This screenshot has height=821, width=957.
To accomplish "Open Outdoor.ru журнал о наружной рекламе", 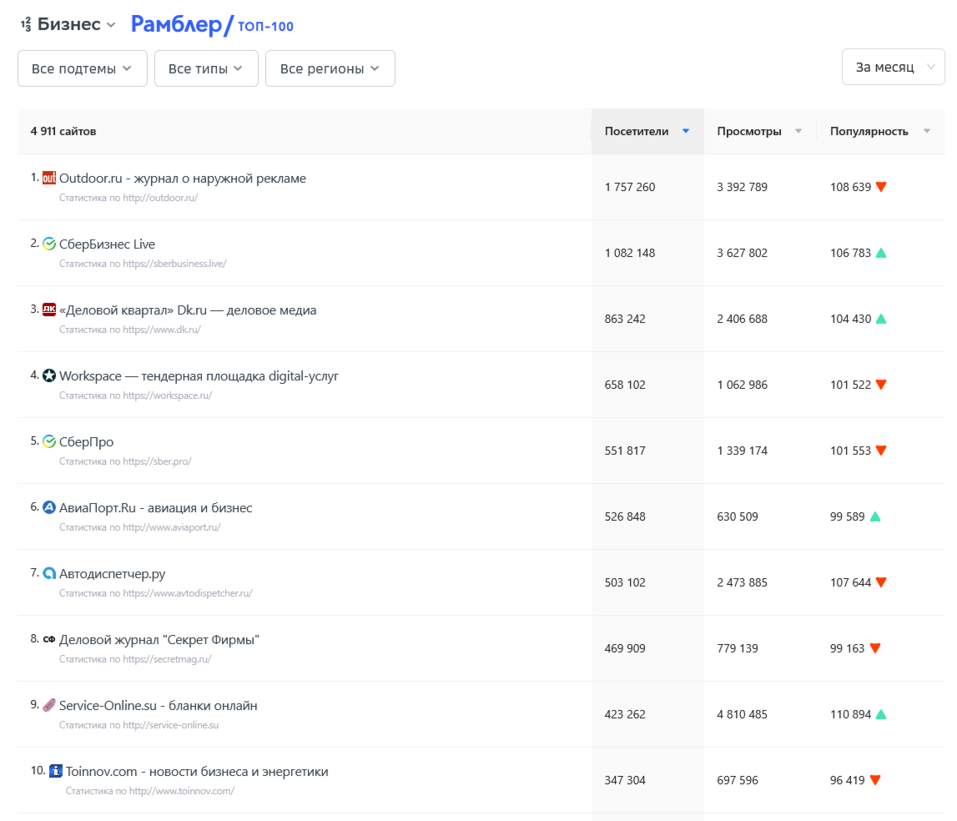I will (x=182, y=178).
